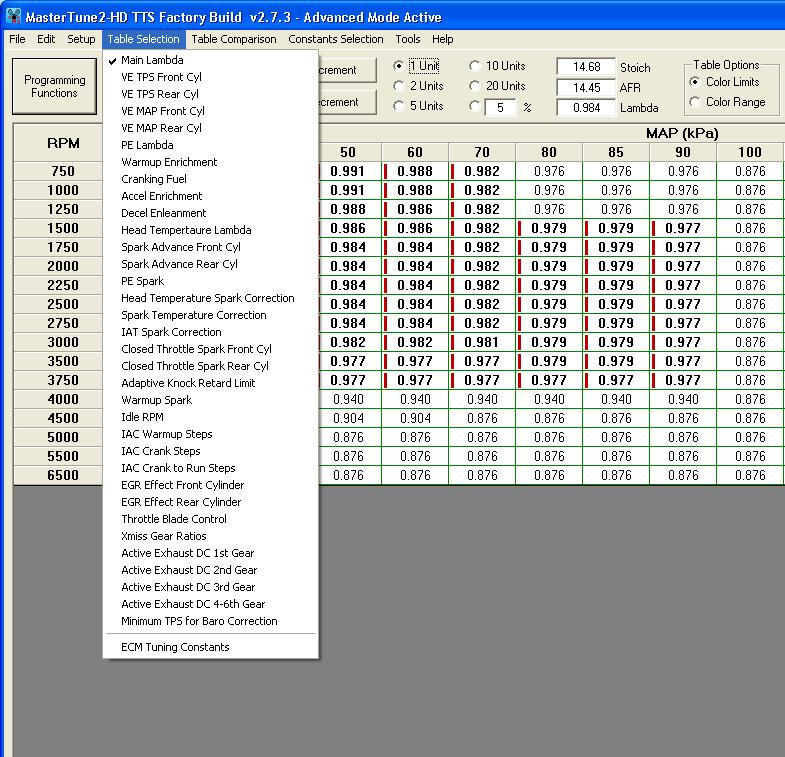This screenshot has height=757, width=785.
Task: Choose Cranking Fuel table
Action: pyautogui.click(x=210, y=179)
